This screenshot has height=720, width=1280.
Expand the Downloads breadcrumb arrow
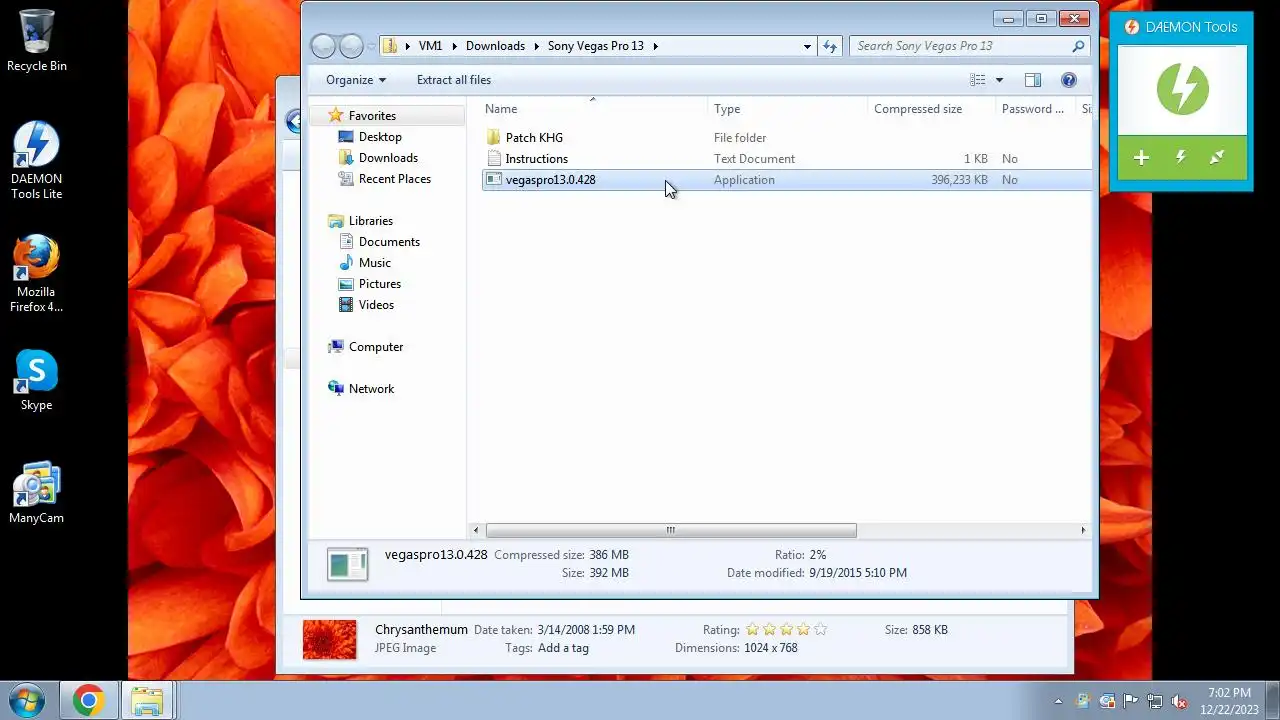(537, 46)
